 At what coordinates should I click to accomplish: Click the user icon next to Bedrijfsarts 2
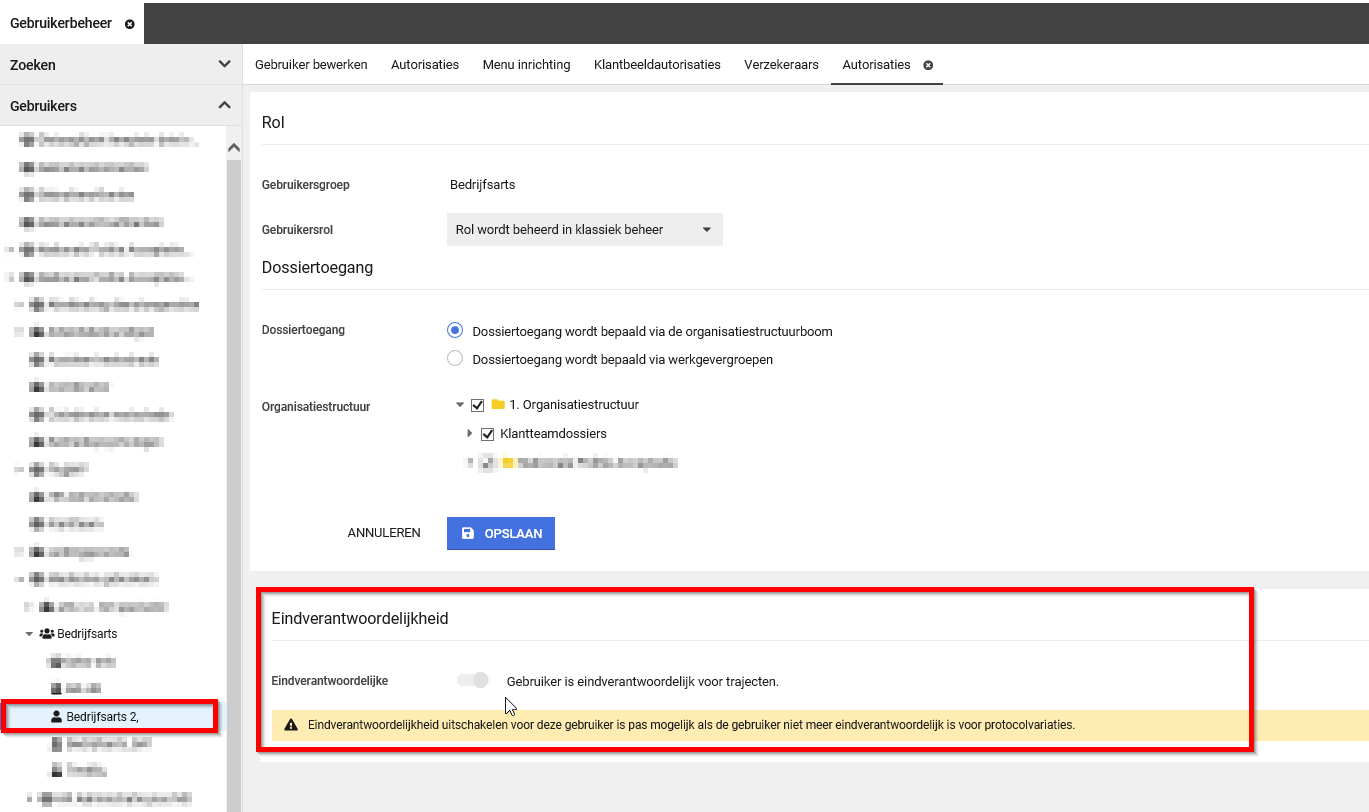(x=56, y=716)
